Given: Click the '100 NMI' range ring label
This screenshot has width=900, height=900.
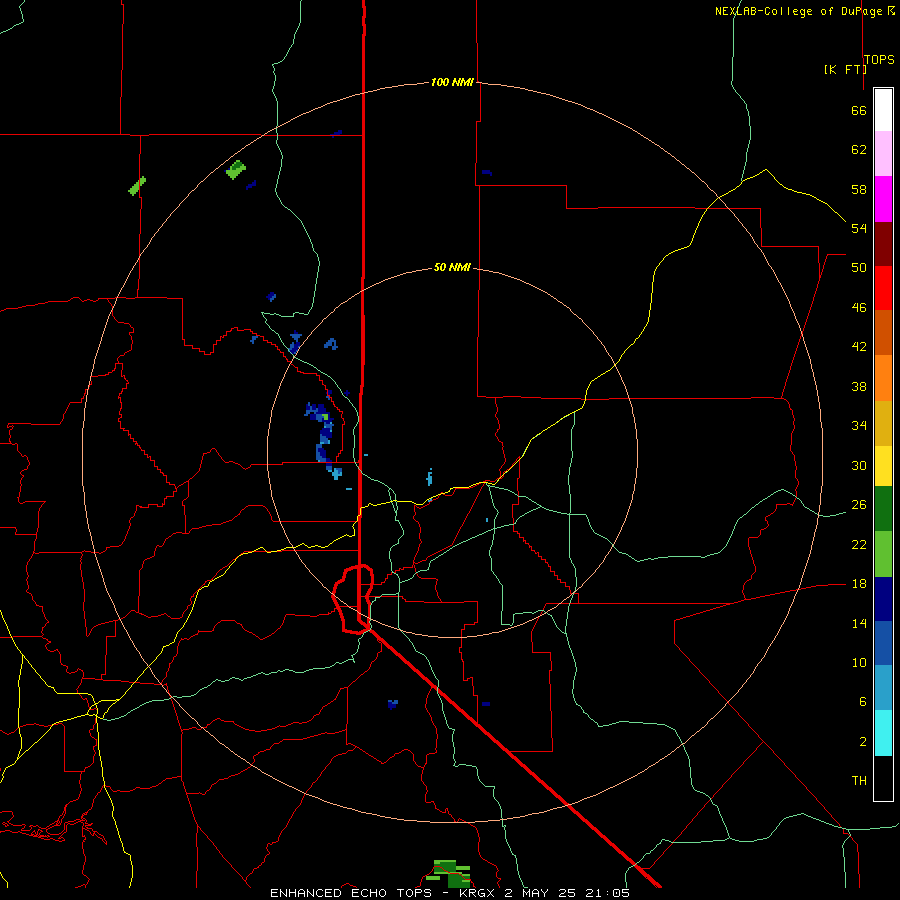Looking at the screenshot, I should tap(452, 82).
